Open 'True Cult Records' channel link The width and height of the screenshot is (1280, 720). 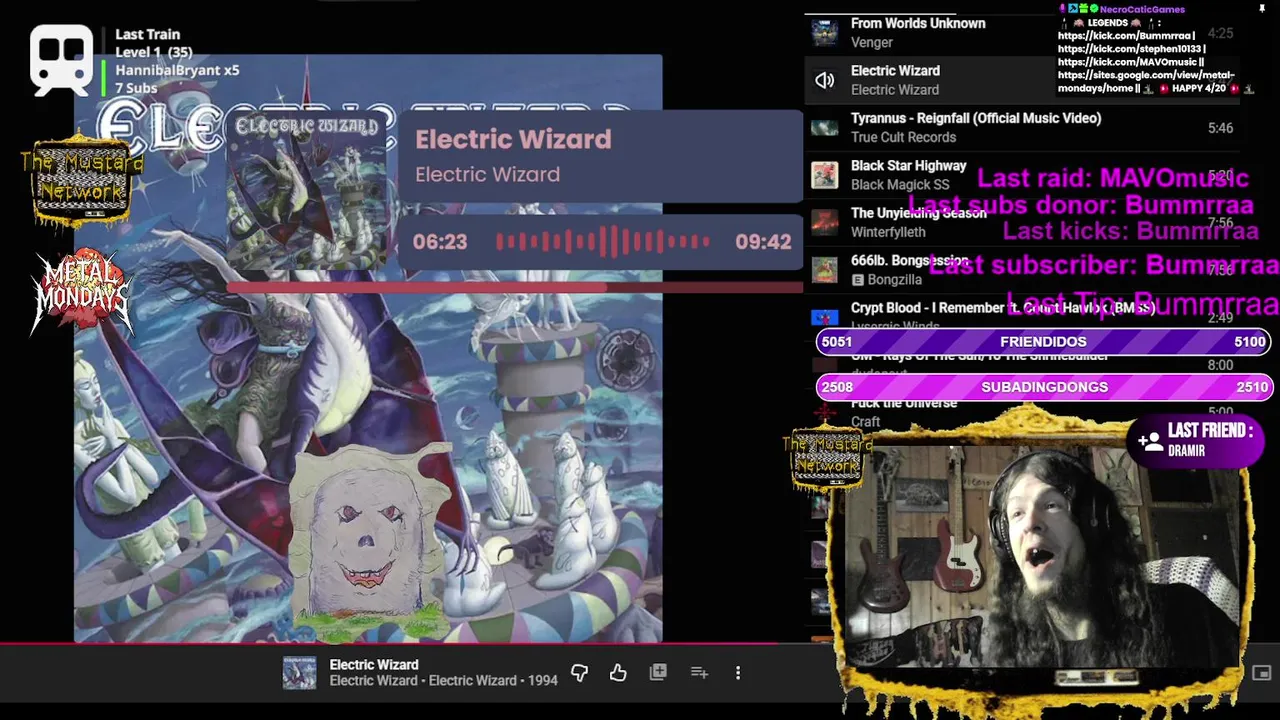[903, 137]
